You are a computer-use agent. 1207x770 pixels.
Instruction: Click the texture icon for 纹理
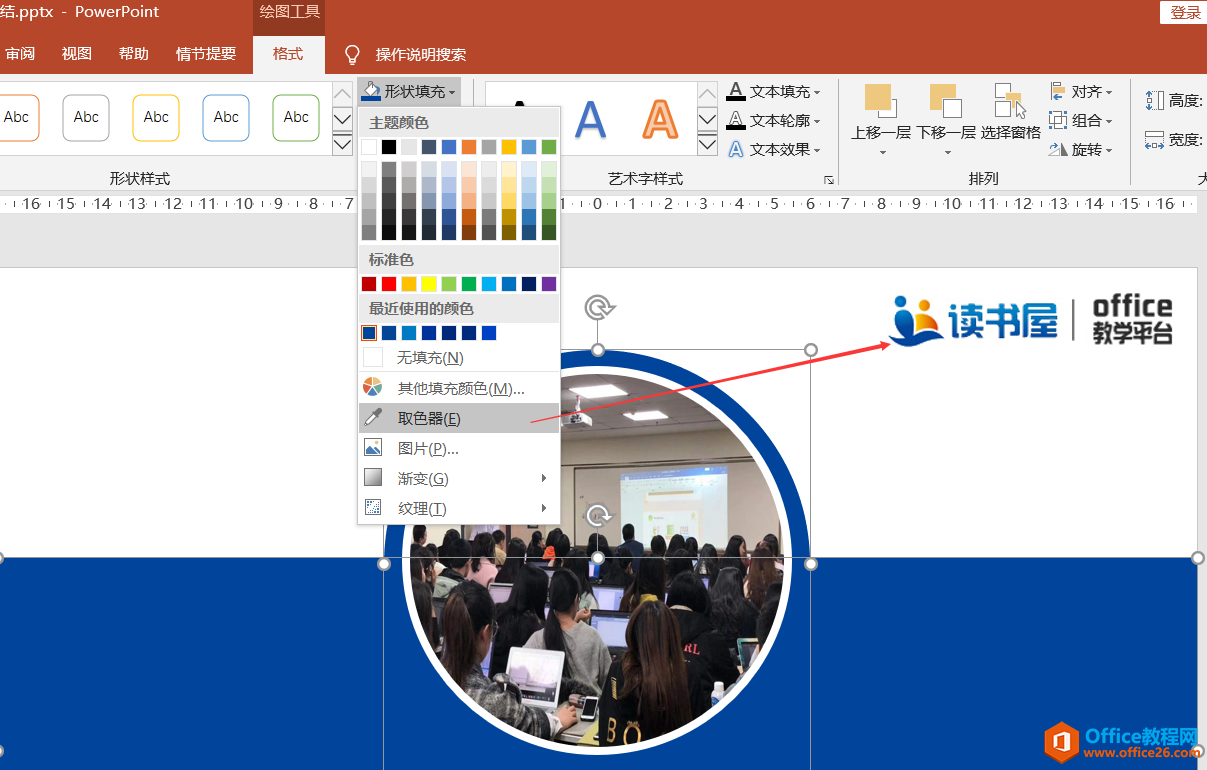pyautogui.click(x=373, y=507)
